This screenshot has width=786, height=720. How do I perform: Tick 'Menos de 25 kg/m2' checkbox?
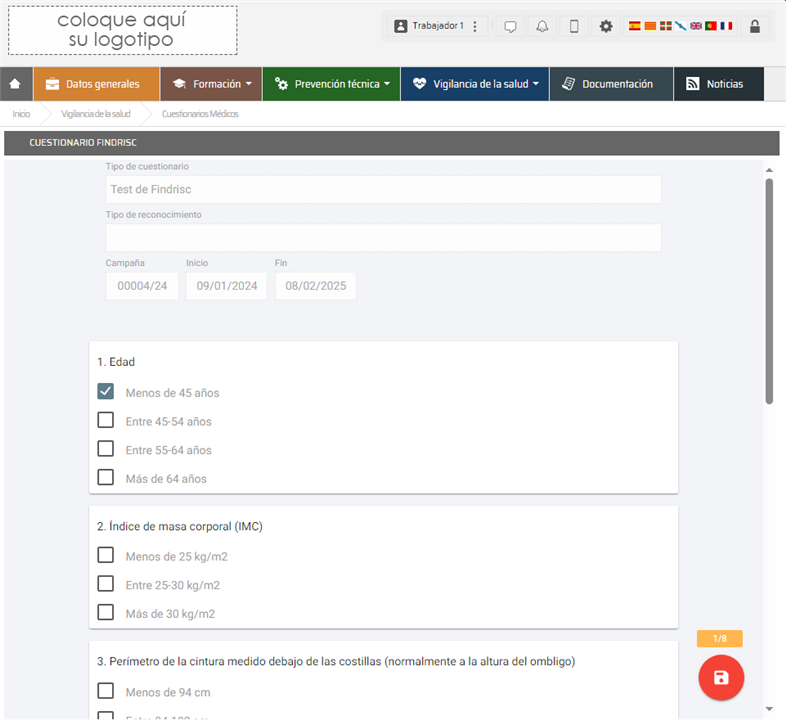coord(106,555)
